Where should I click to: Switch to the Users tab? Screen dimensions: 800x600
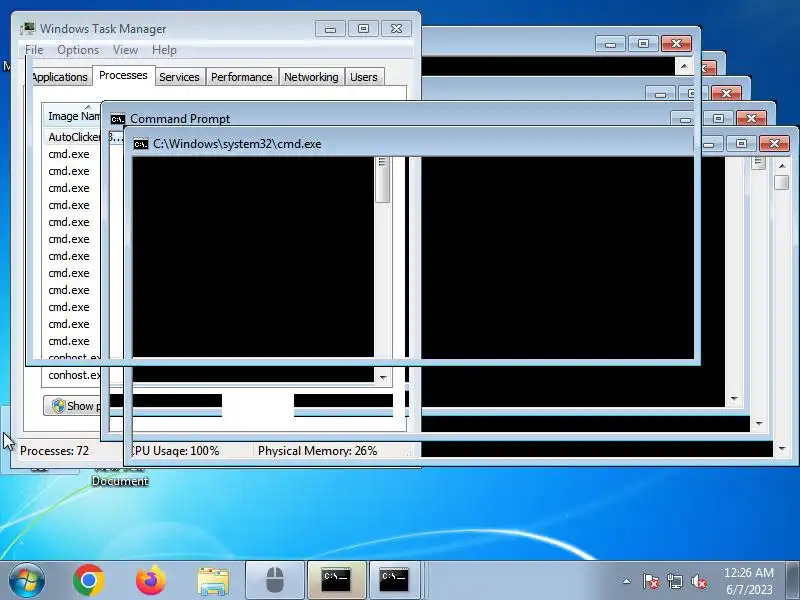364,77
